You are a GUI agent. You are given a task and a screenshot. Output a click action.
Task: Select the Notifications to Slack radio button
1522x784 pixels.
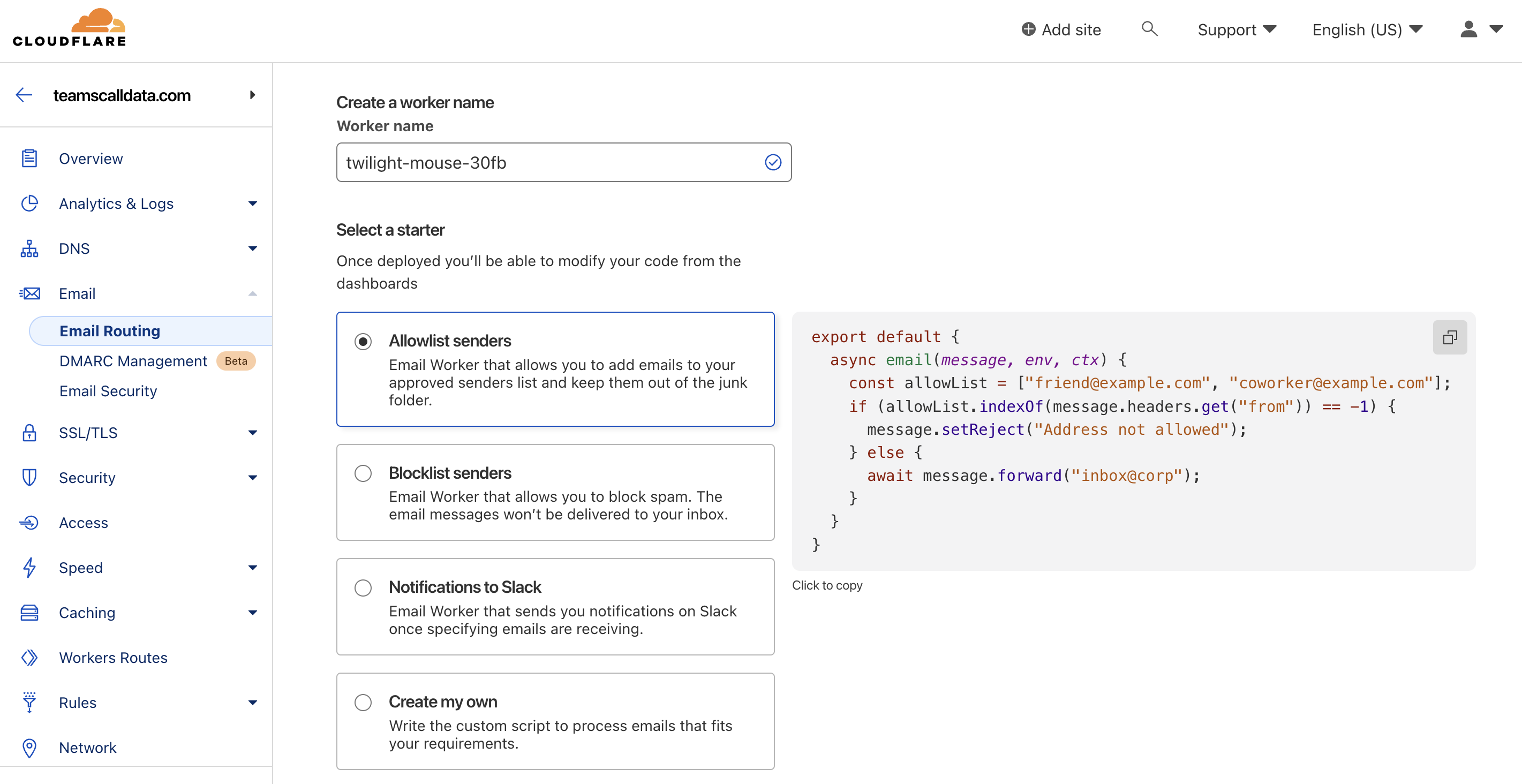[363, 588]
